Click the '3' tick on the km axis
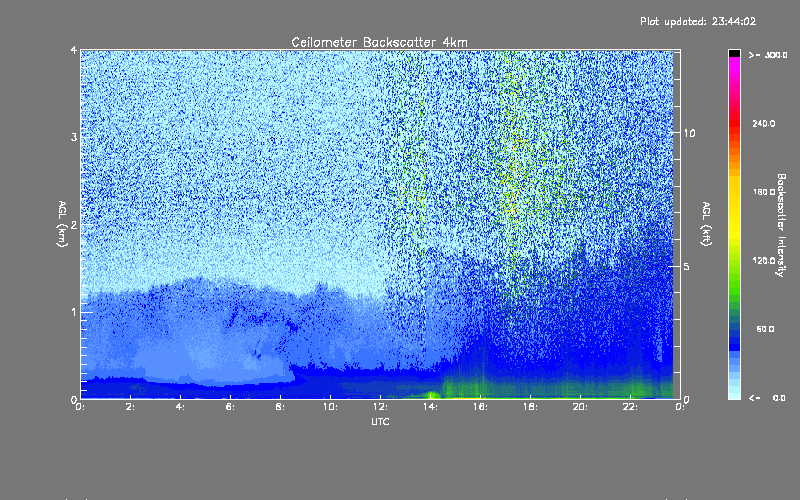Viewport: 800px width, 500px height. tap(74, 137)
